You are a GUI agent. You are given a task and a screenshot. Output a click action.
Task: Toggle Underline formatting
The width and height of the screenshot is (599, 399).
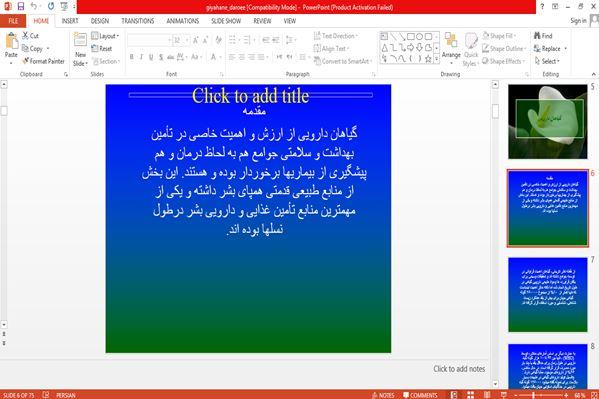coord(151,57)
